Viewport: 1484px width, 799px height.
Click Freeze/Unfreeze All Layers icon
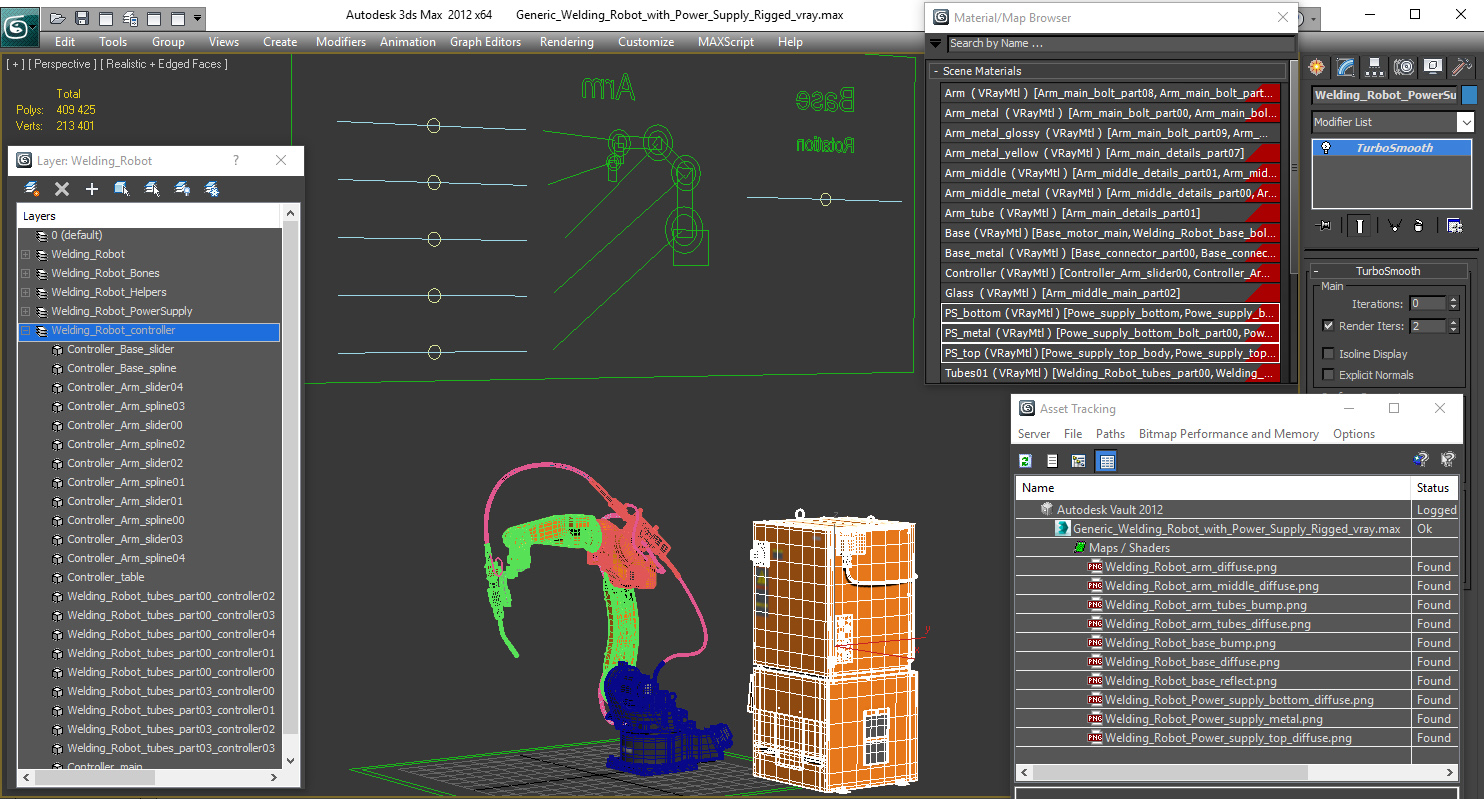(212, 188)
